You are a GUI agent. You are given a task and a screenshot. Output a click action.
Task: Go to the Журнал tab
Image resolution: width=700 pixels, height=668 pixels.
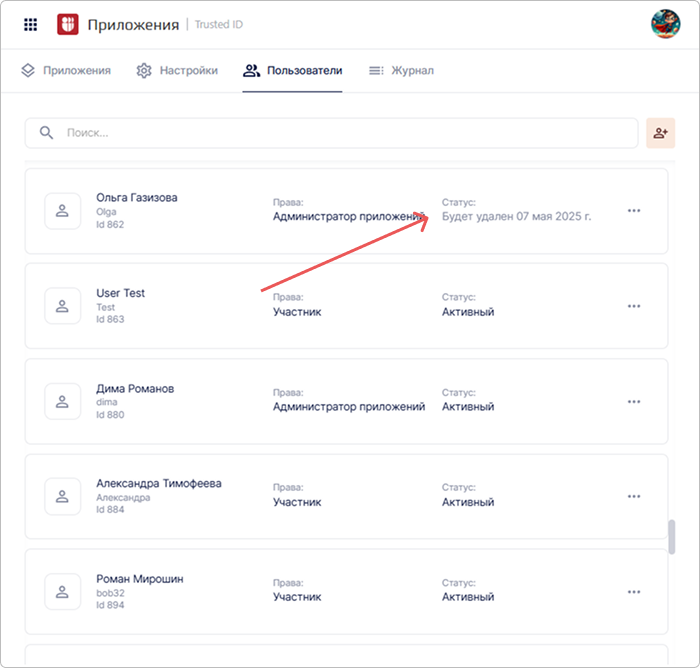[401, 71]
